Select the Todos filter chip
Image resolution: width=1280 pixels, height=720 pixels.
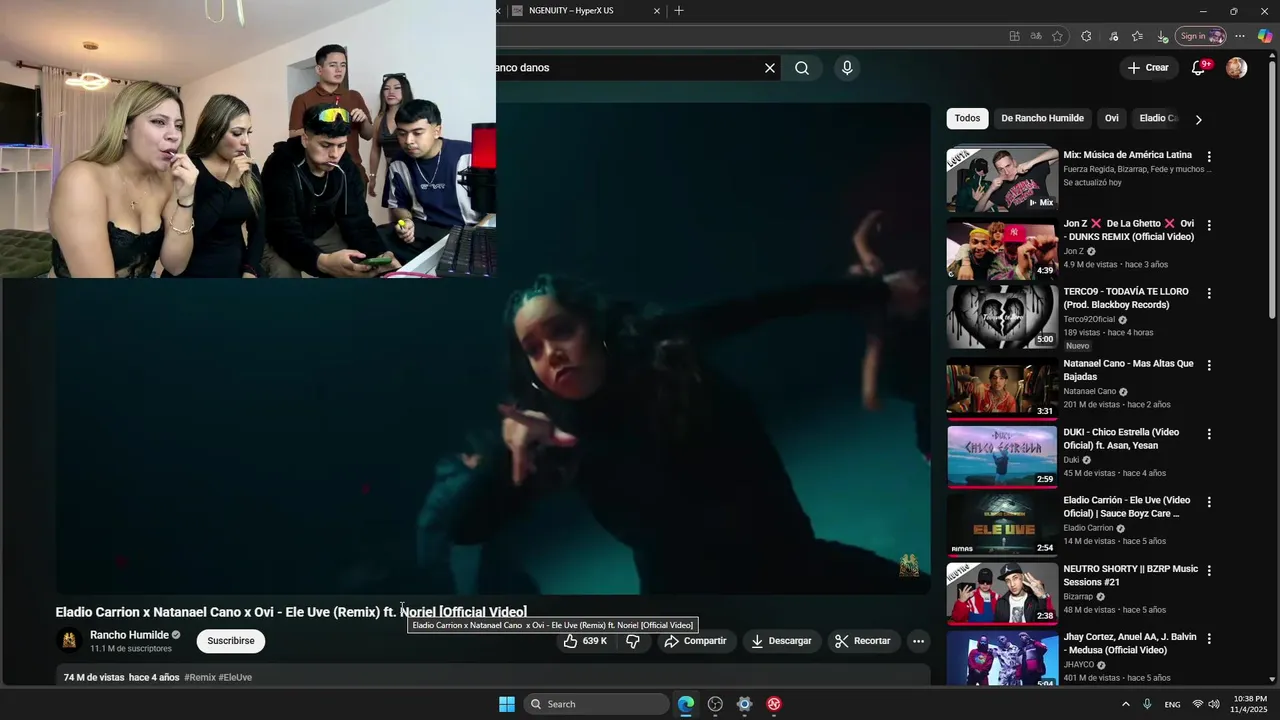(x=967, y=118)
